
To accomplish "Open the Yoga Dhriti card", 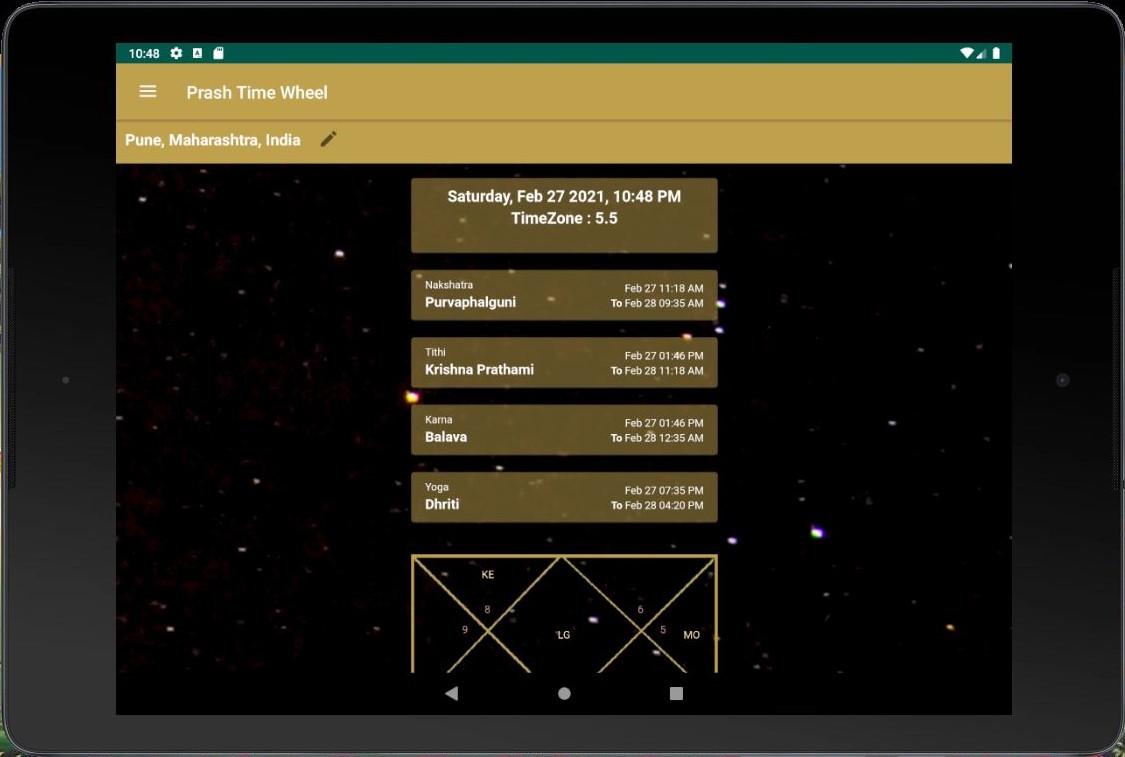I will (564, 497).
